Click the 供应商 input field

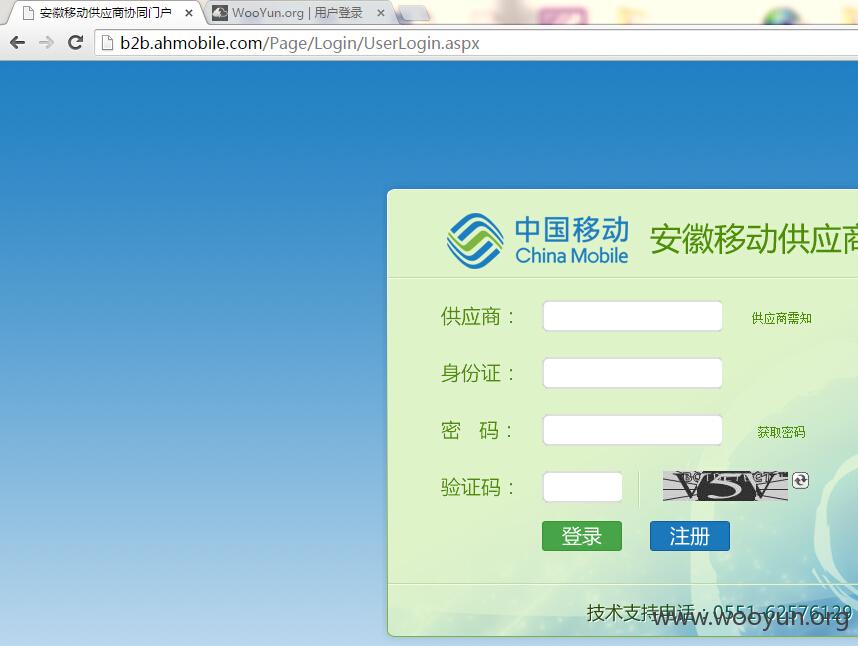633,316
